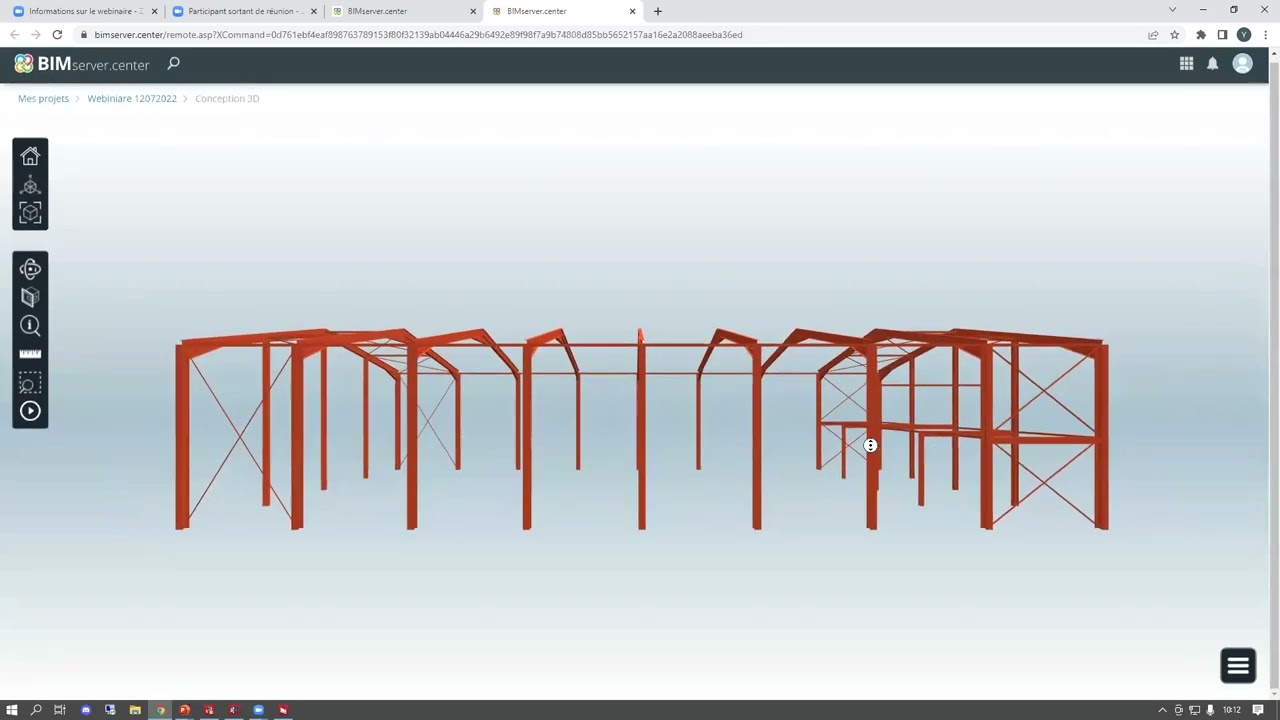The image size is (1280, 720).
Task: Activate the zoom-to-selection window tool
Action: click(x=30, y=384)
